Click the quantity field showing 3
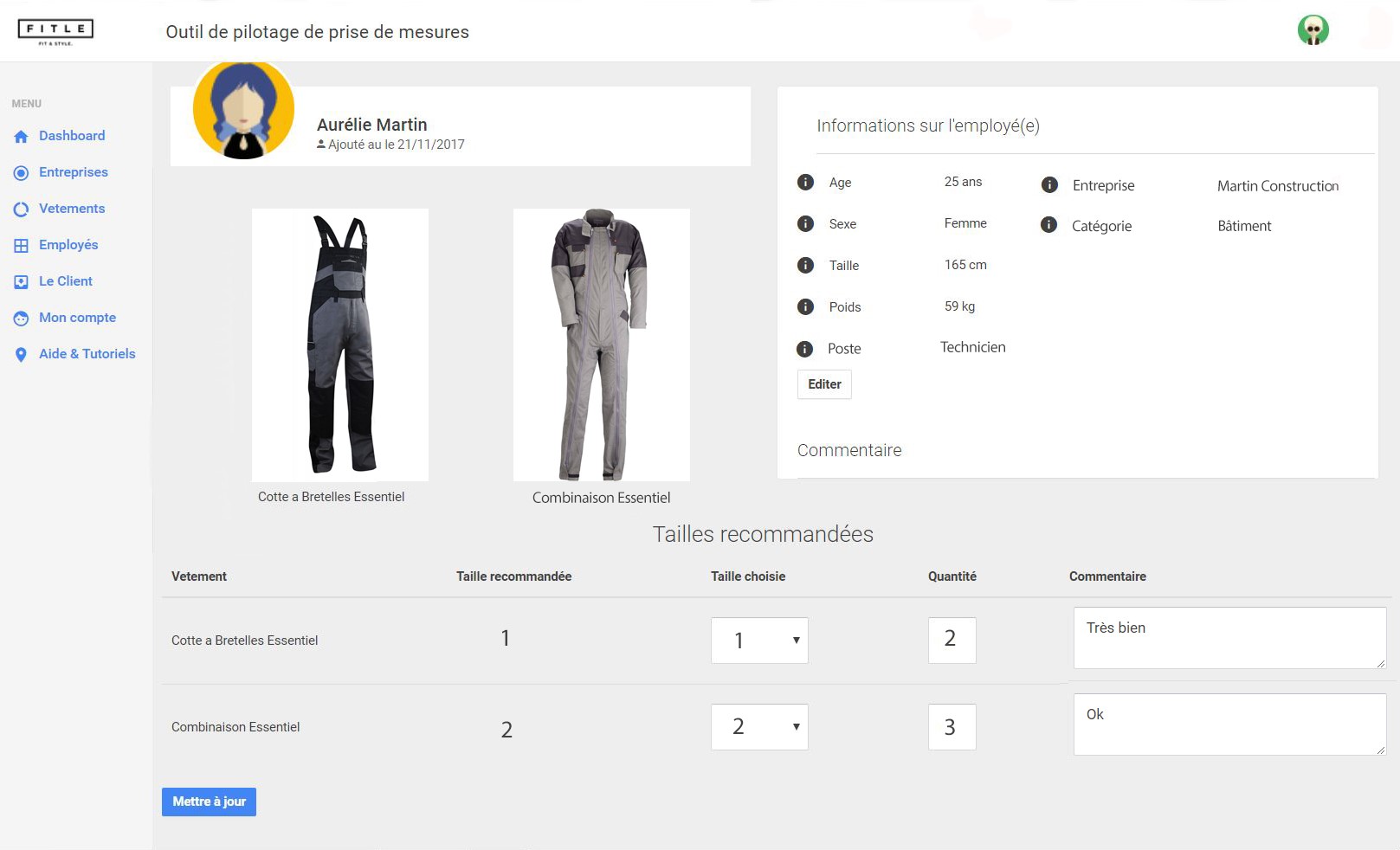 point(952,727)
